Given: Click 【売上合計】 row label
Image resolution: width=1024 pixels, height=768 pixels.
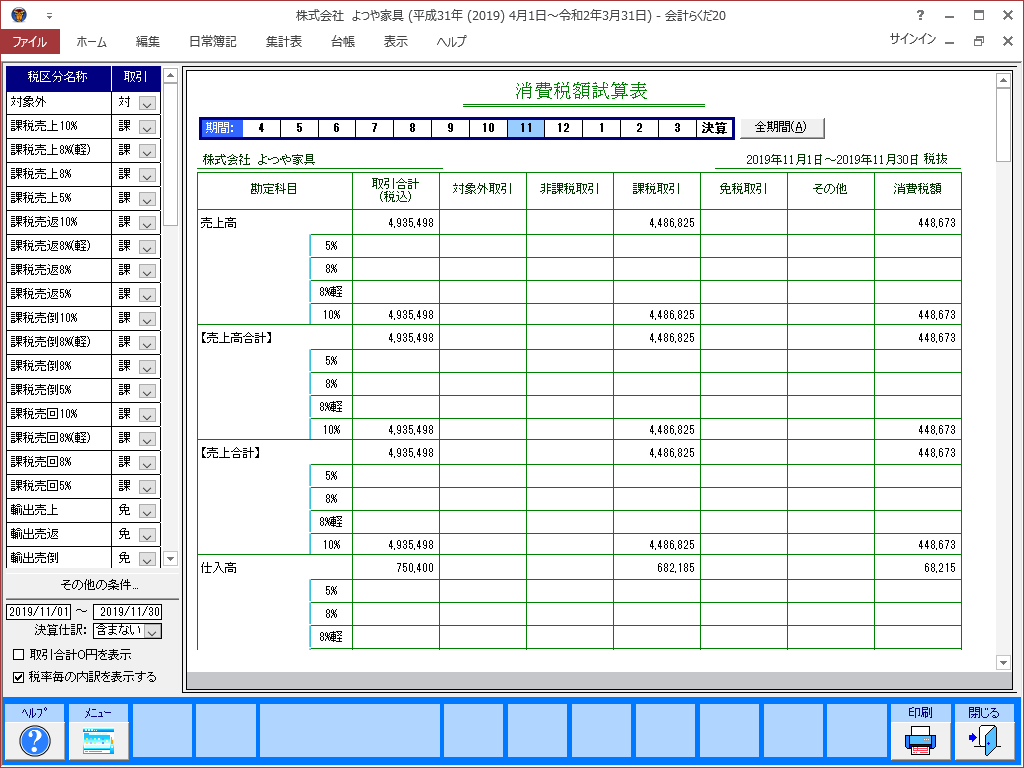Looking at the screenshot, I should click(230, 453).
